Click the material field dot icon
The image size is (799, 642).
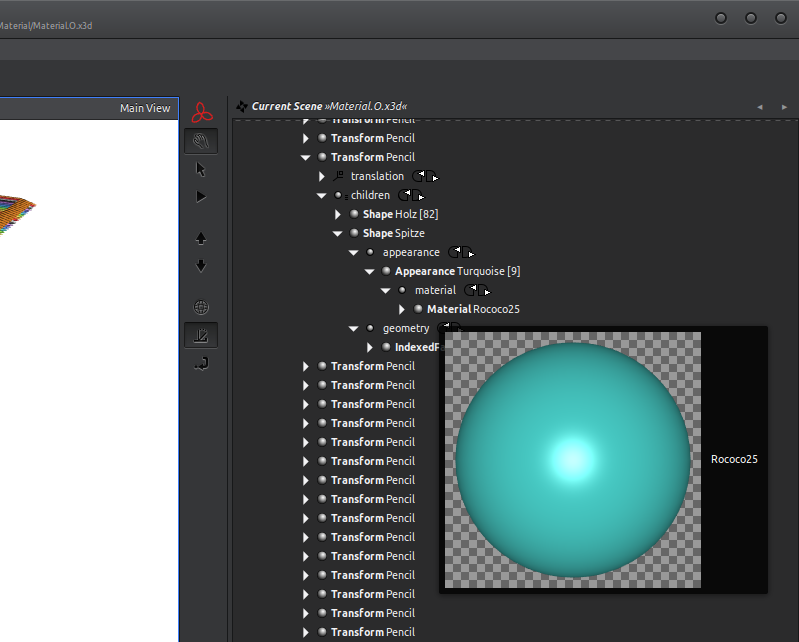coord(403,290)
